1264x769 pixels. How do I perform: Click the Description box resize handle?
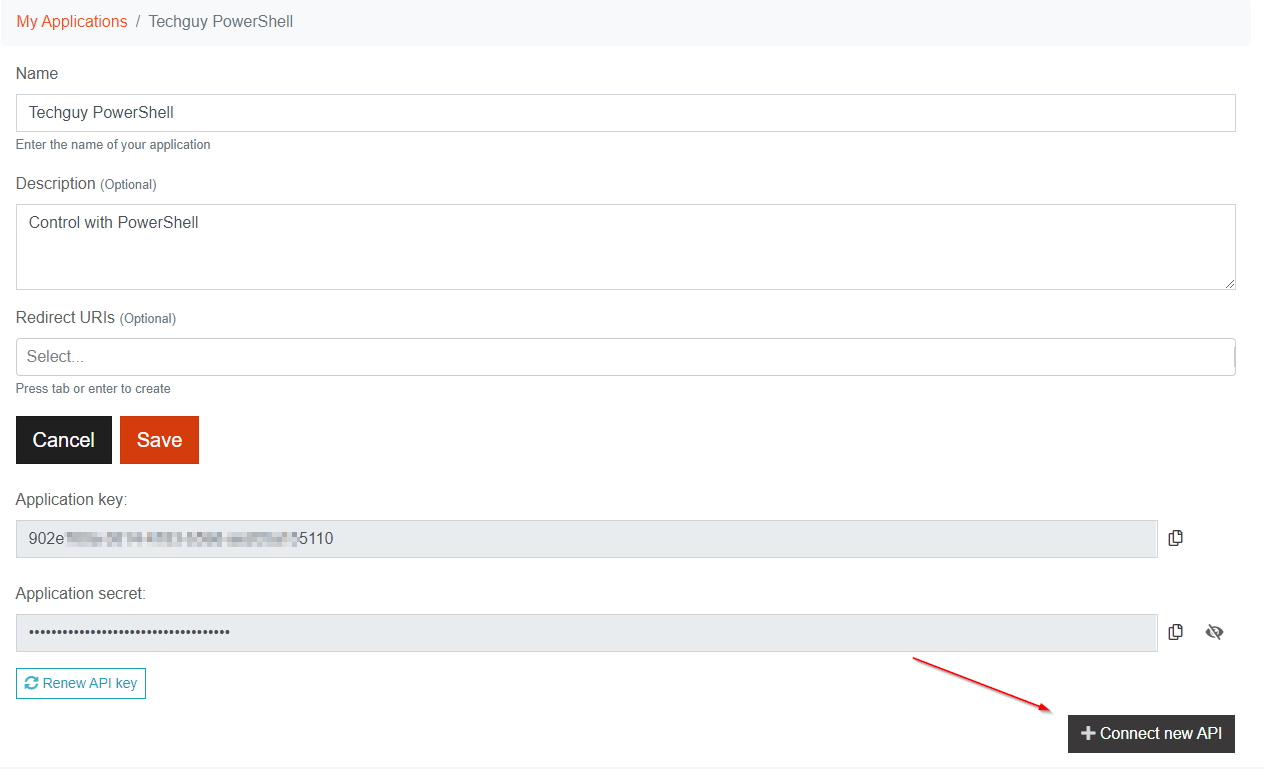[x=1229, y=284]
